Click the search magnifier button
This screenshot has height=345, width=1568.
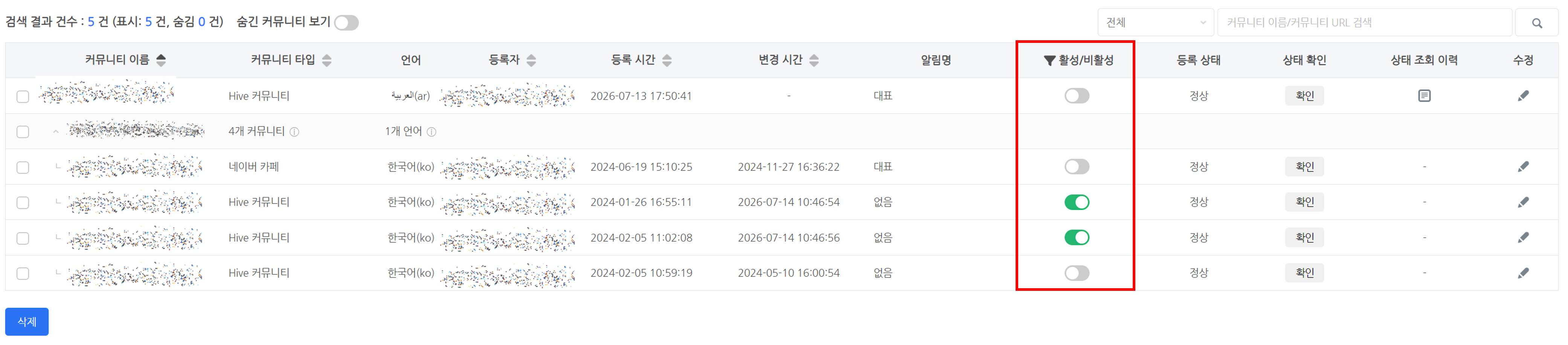point(1537,23)
